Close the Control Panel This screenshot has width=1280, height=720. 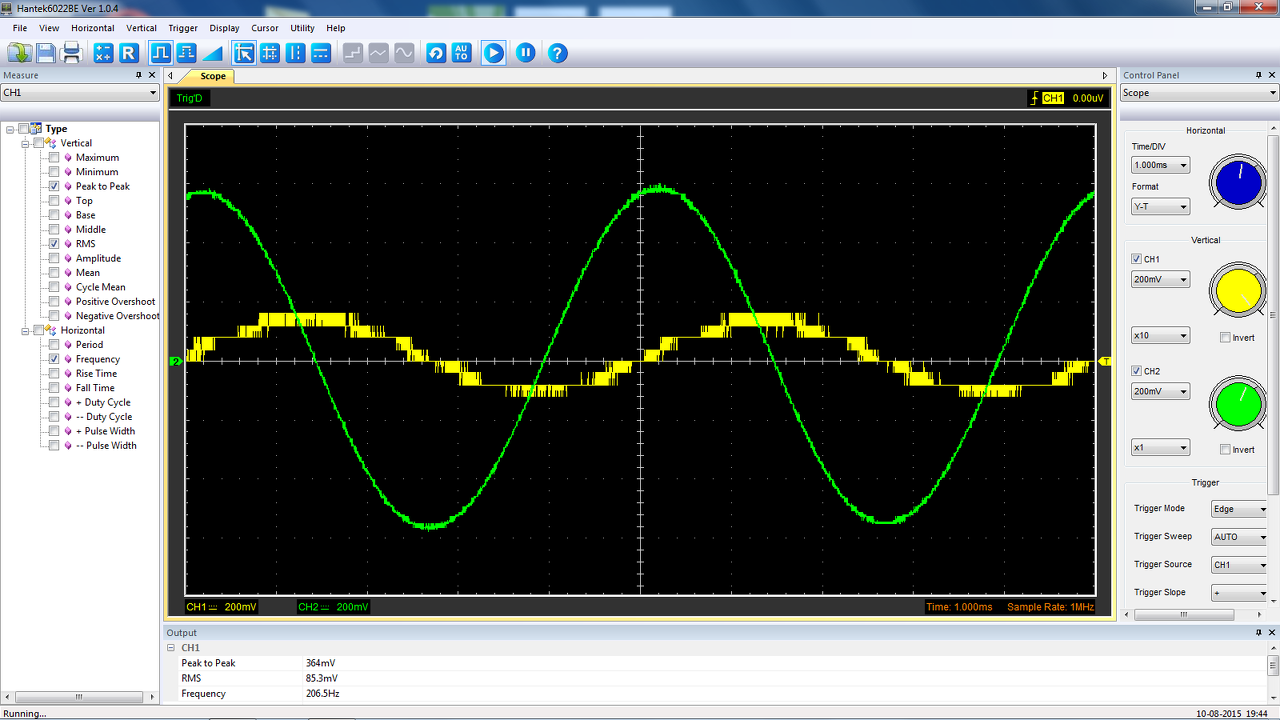(x=1272, y=75)
